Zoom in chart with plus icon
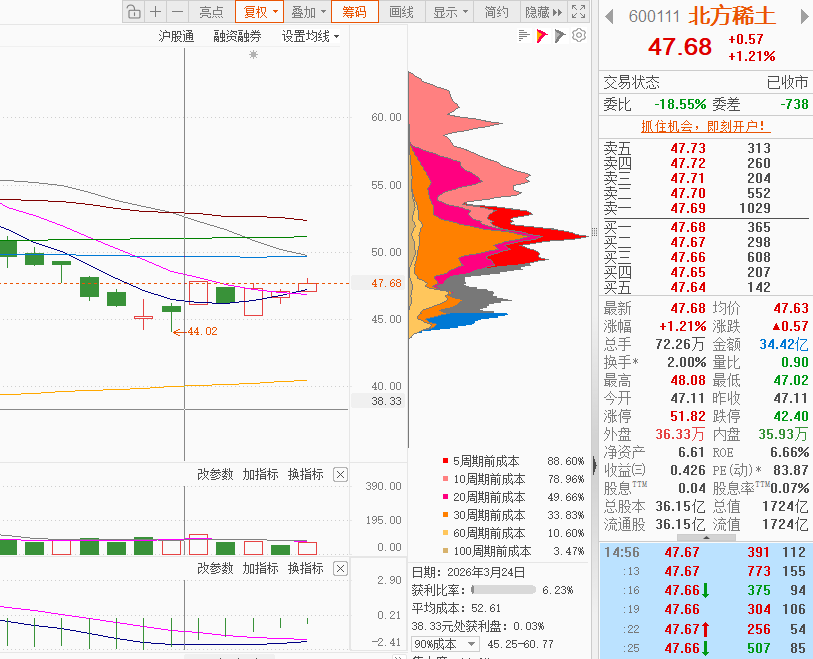The height and width of the screenshot is (659, 813). pyautogui.click(x=156, y=11)
